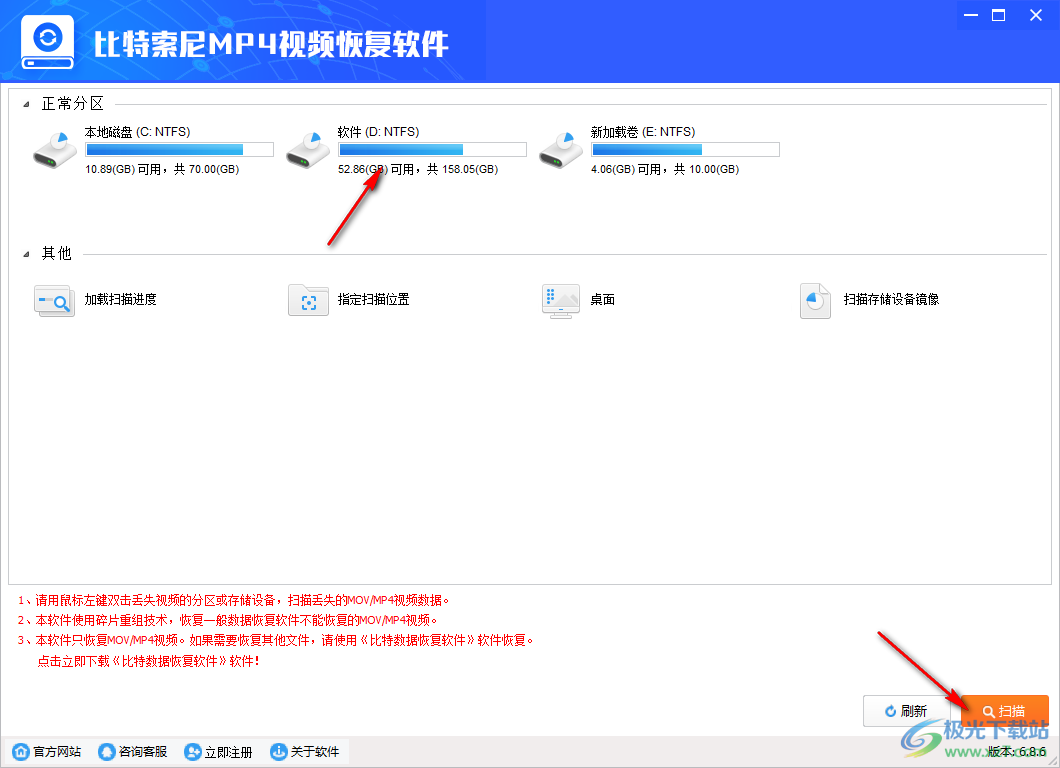Select the local disk C: drive icon

(x=55, y=150)
